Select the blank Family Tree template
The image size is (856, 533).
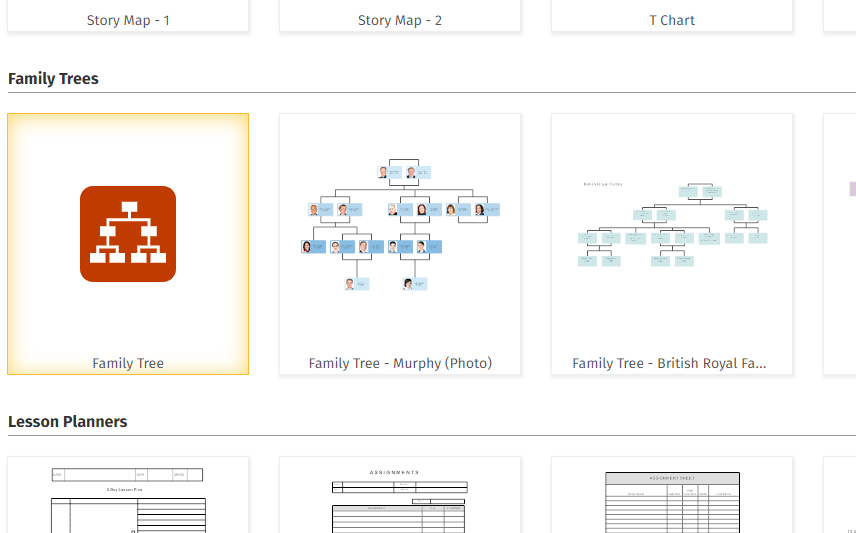pyautogui.click(x=128, y=244)
